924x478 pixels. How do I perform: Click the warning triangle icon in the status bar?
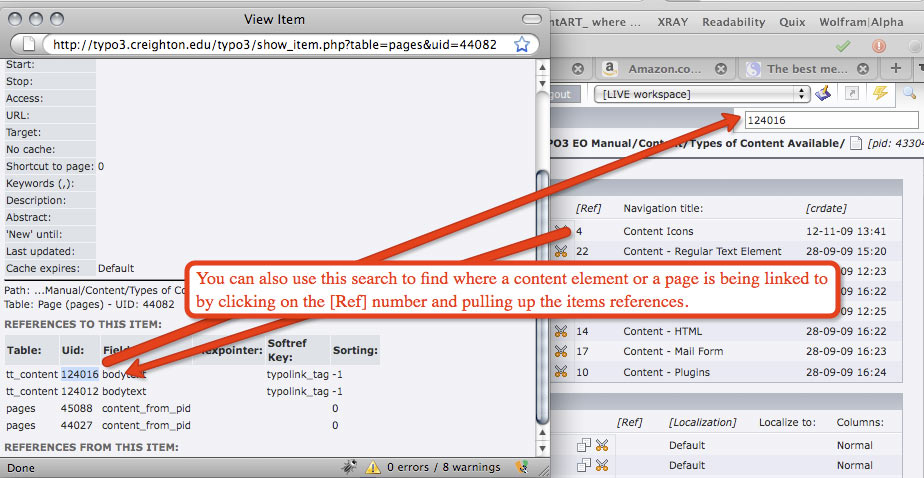pos(372,467)
